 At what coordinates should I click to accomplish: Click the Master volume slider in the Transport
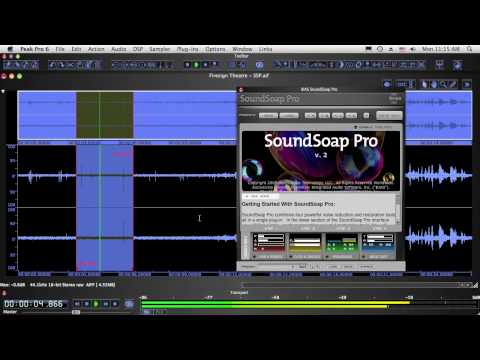click(x=76, y=312)
